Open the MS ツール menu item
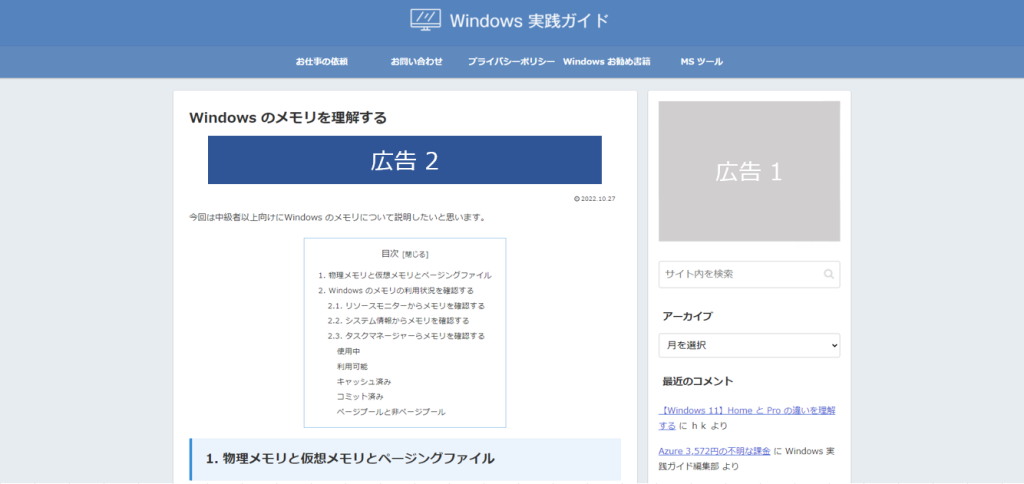 click(x=701, y=61)
